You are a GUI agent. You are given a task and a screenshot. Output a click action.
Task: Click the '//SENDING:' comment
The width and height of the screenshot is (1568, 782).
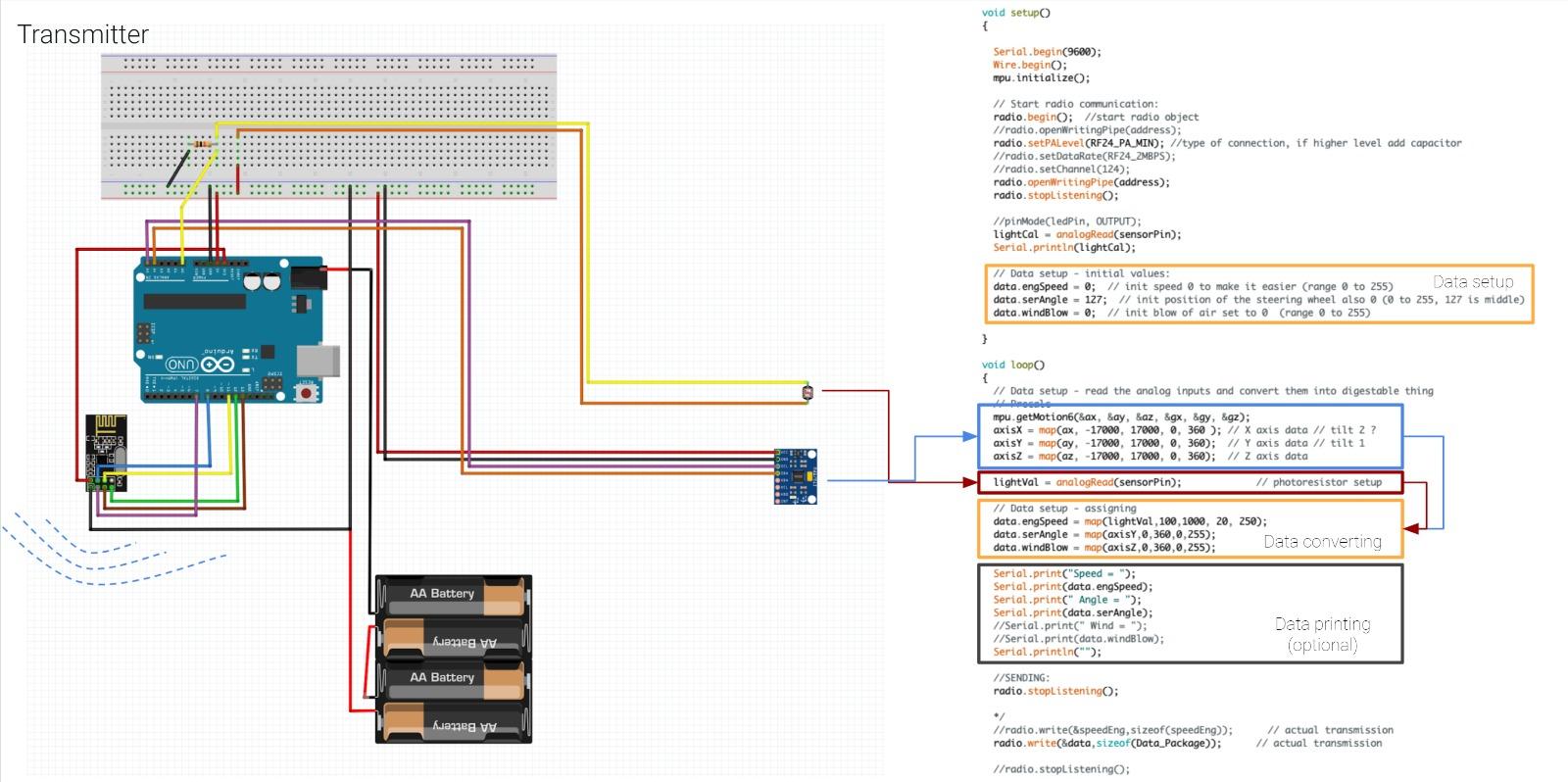(1021, 678)
